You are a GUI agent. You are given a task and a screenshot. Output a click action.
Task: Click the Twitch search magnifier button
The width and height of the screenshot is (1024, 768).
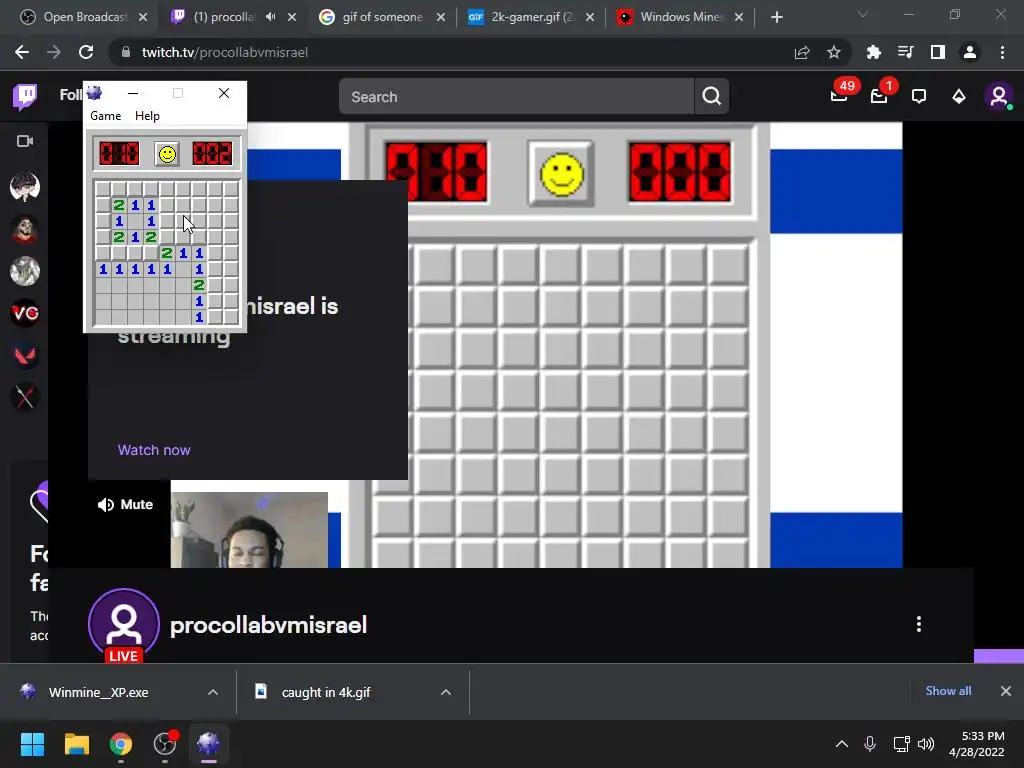pos(712,97)
